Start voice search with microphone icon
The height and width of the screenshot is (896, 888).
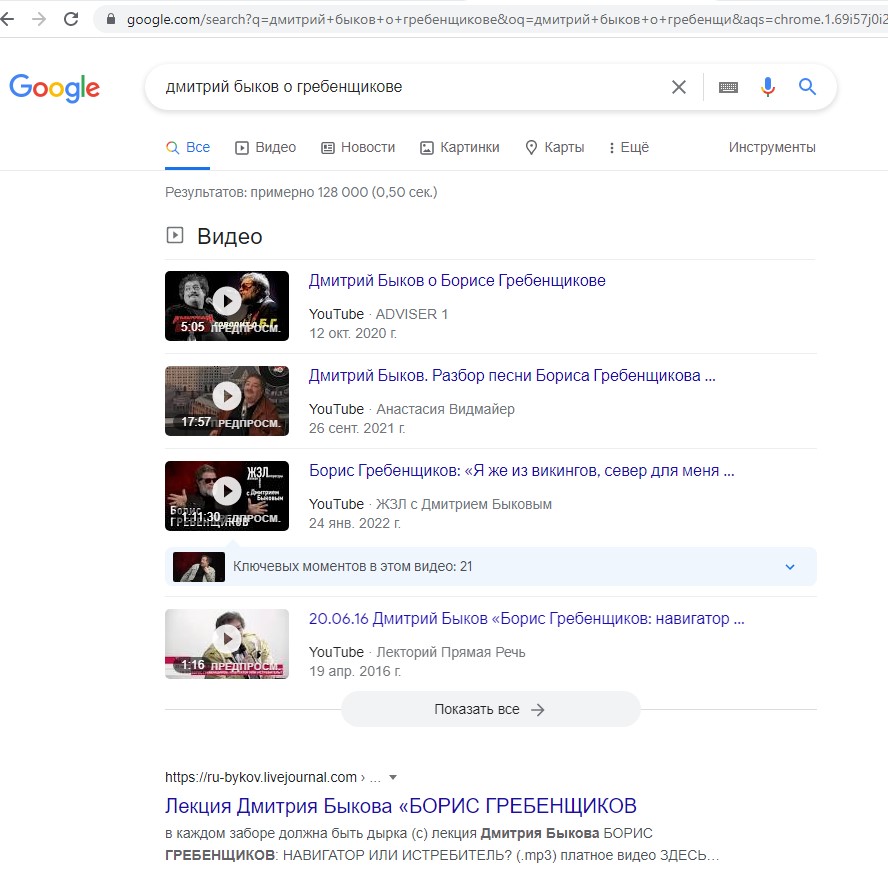point(767,87)
